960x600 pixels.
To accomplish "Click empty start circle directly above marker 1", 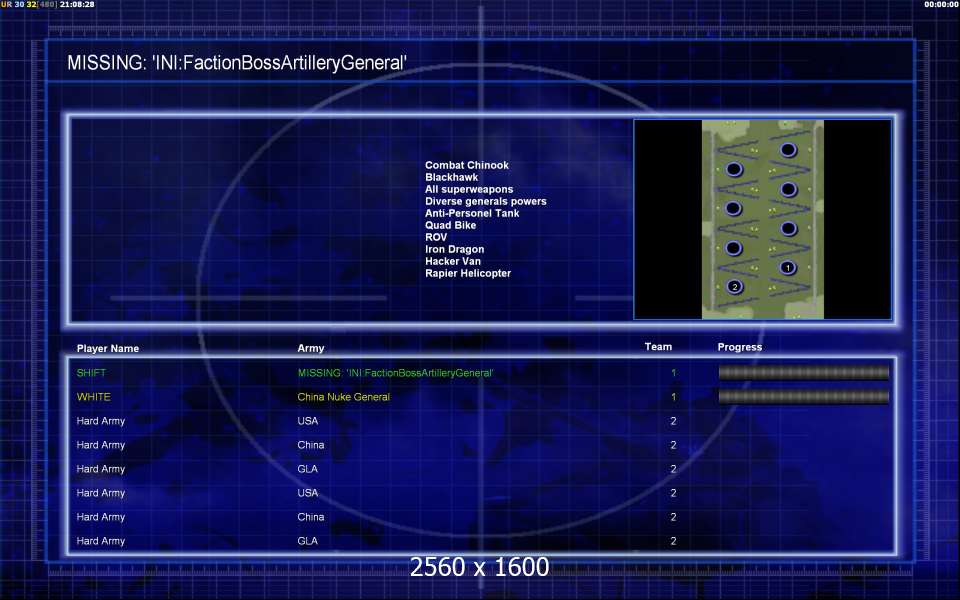I will point(789,229).
